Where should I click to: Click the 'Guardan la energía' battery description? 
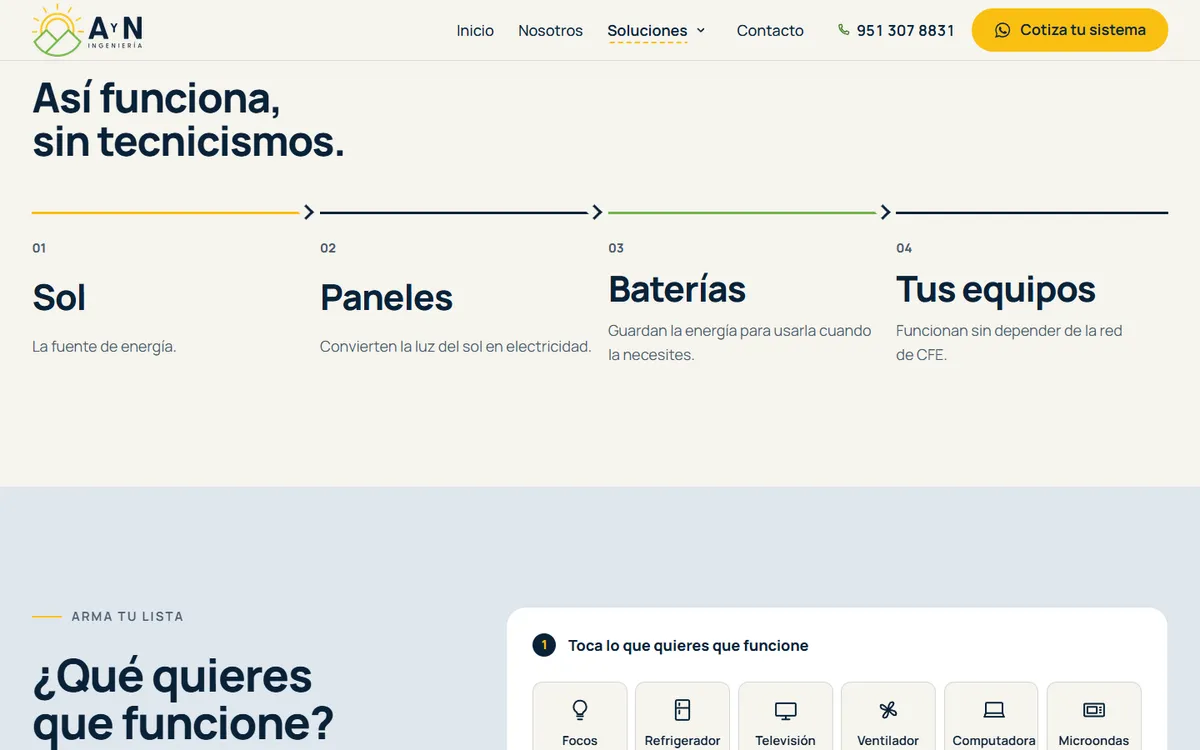click(740, 342)
